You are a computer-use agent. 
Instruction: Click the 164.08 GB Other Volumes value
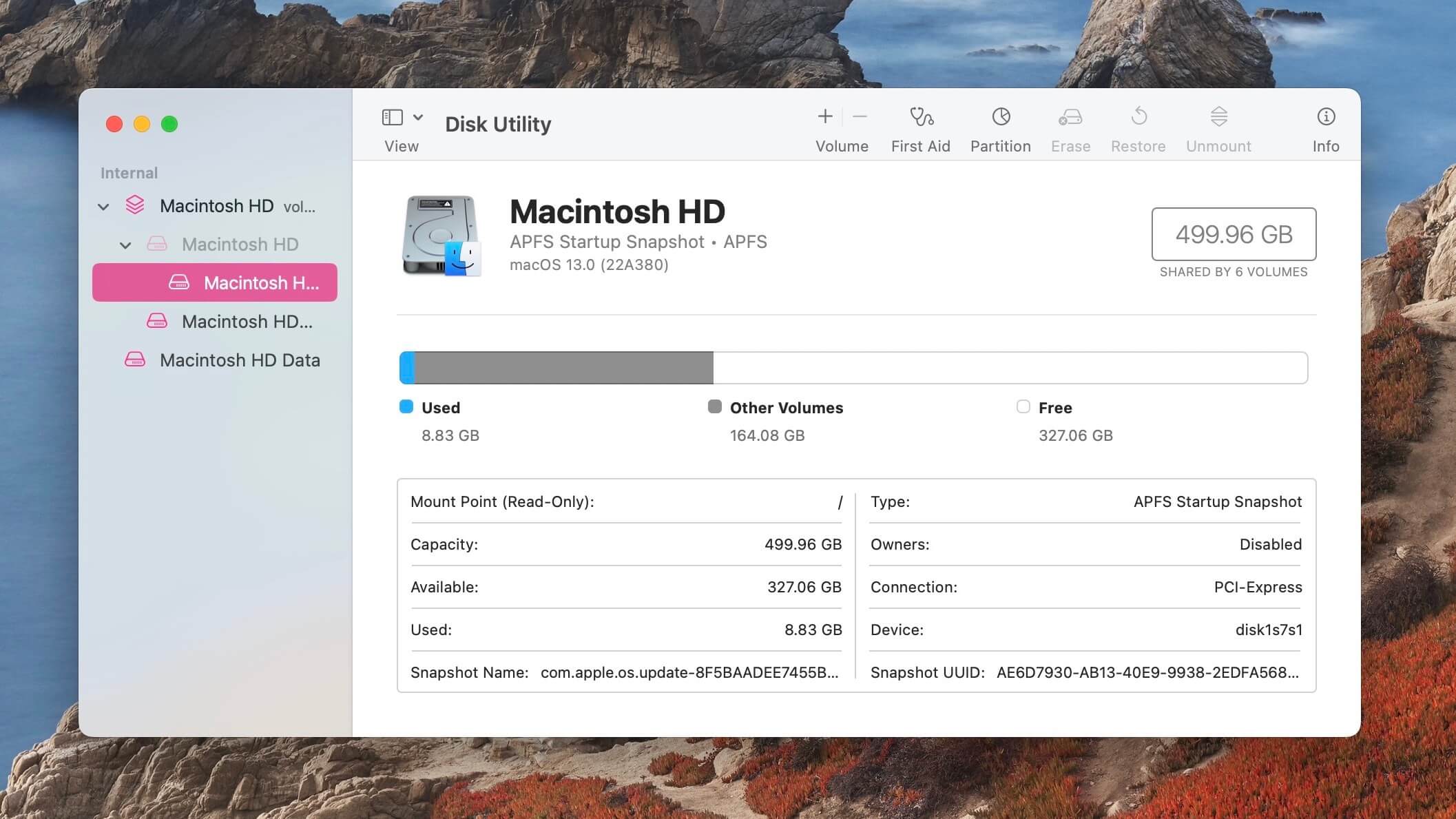[767, 435]
